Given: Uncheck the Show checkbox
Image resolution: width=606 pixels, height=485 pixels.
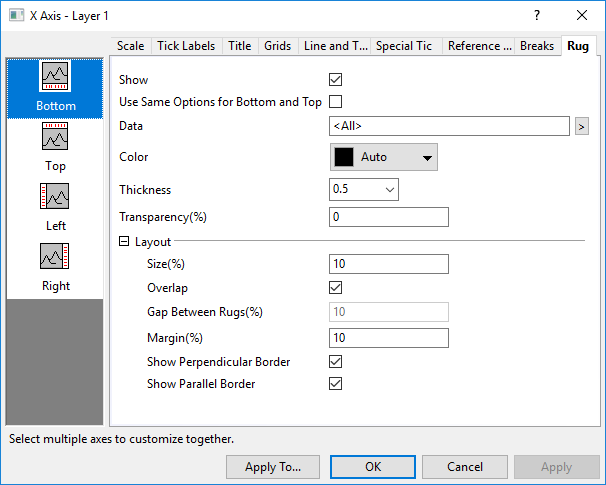Looking at the screenshot, I should coord(336,79).
